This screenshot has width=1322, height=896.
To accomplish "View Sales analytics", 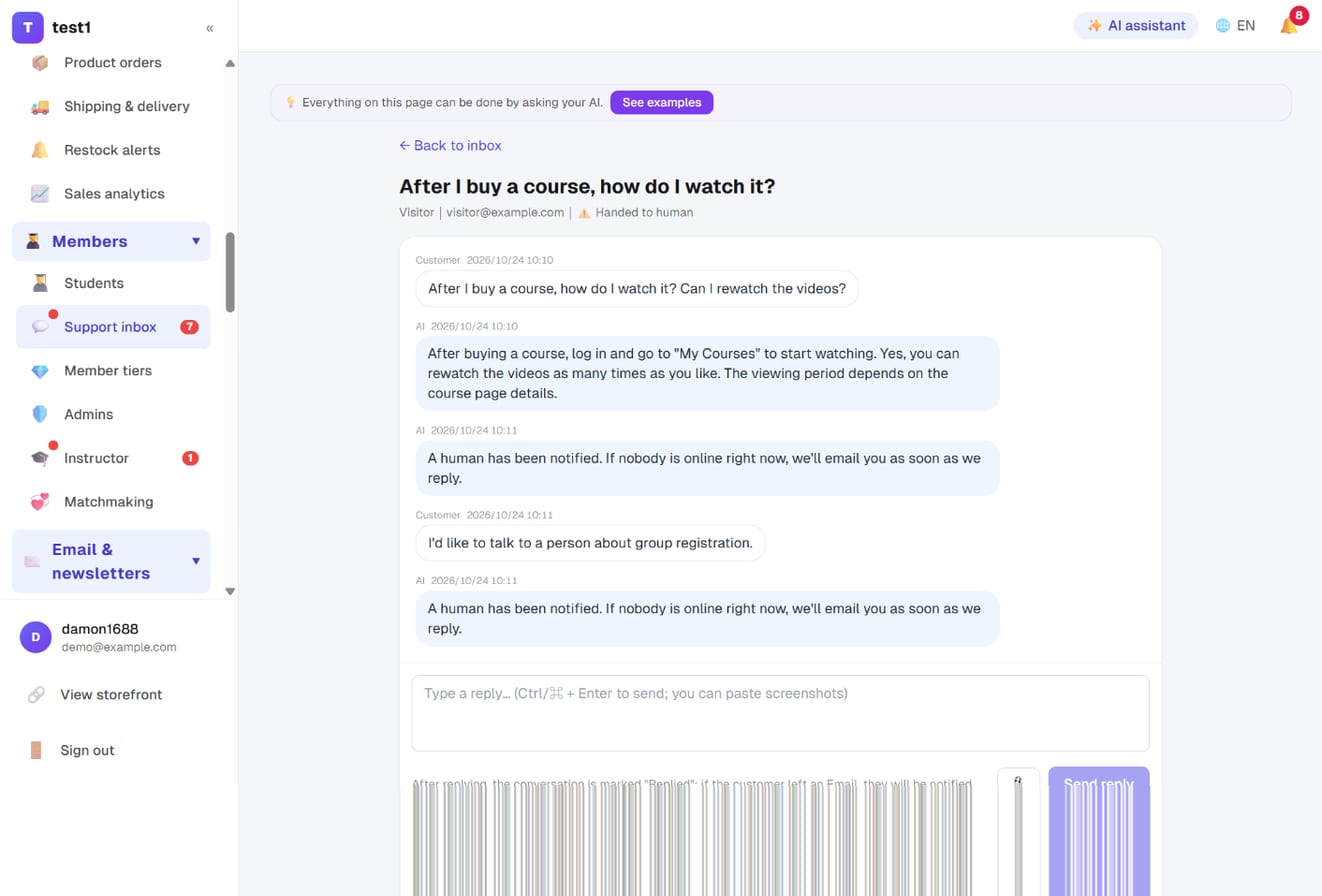I will (x=111, y=194).
